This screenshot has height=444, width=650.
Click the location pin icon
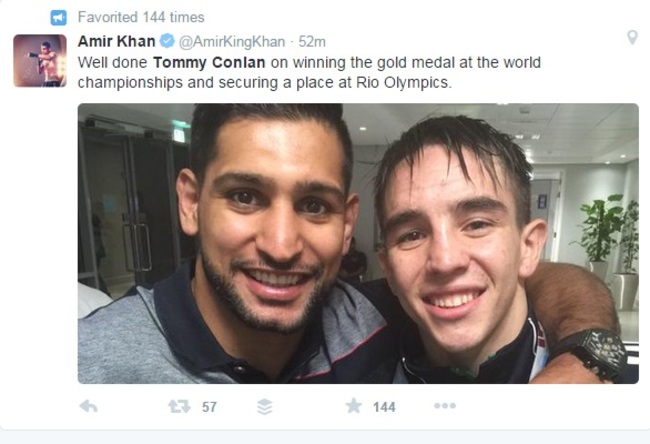pyautogui.click(x=632, y=38)
